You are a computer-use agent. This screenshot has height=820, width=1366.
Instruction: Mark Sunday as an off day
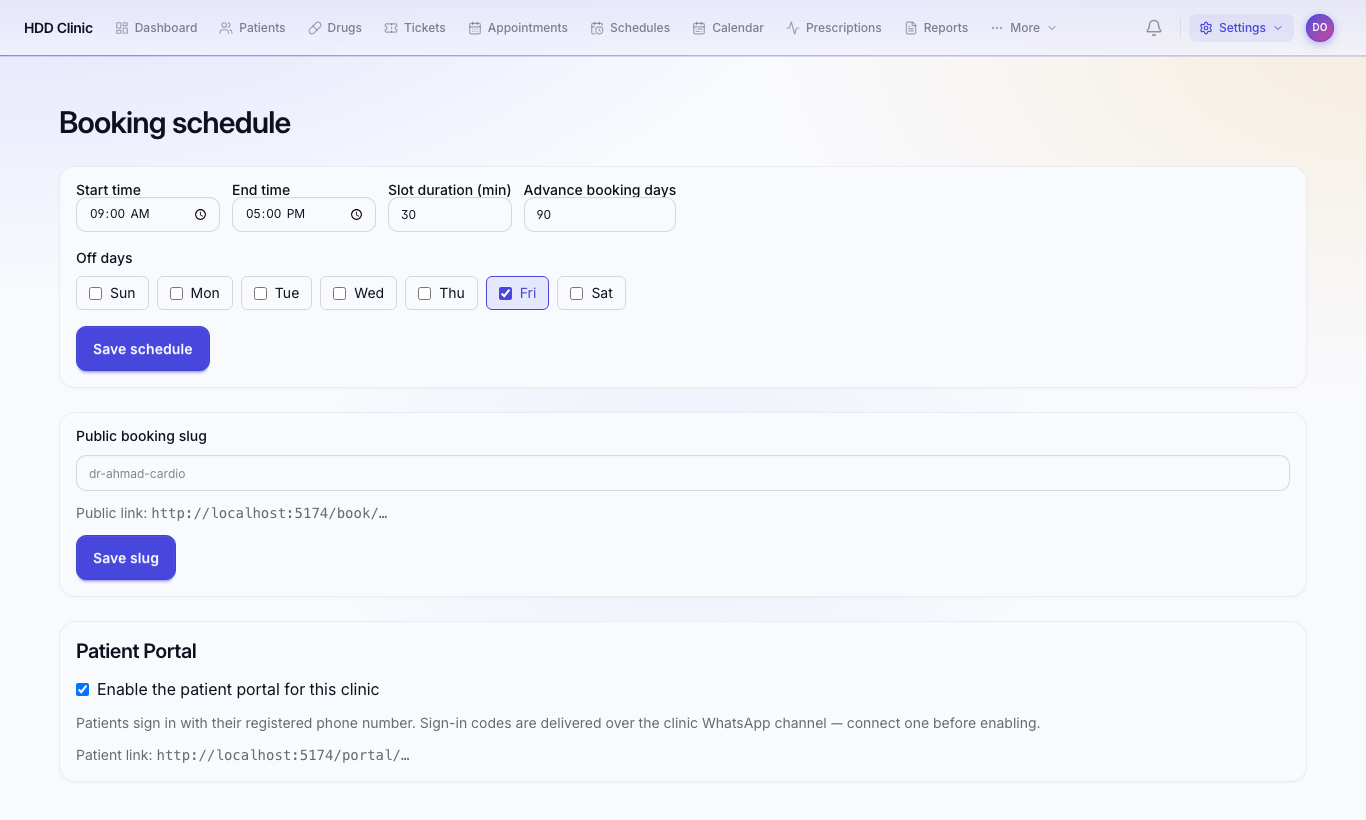pos(96,293)
